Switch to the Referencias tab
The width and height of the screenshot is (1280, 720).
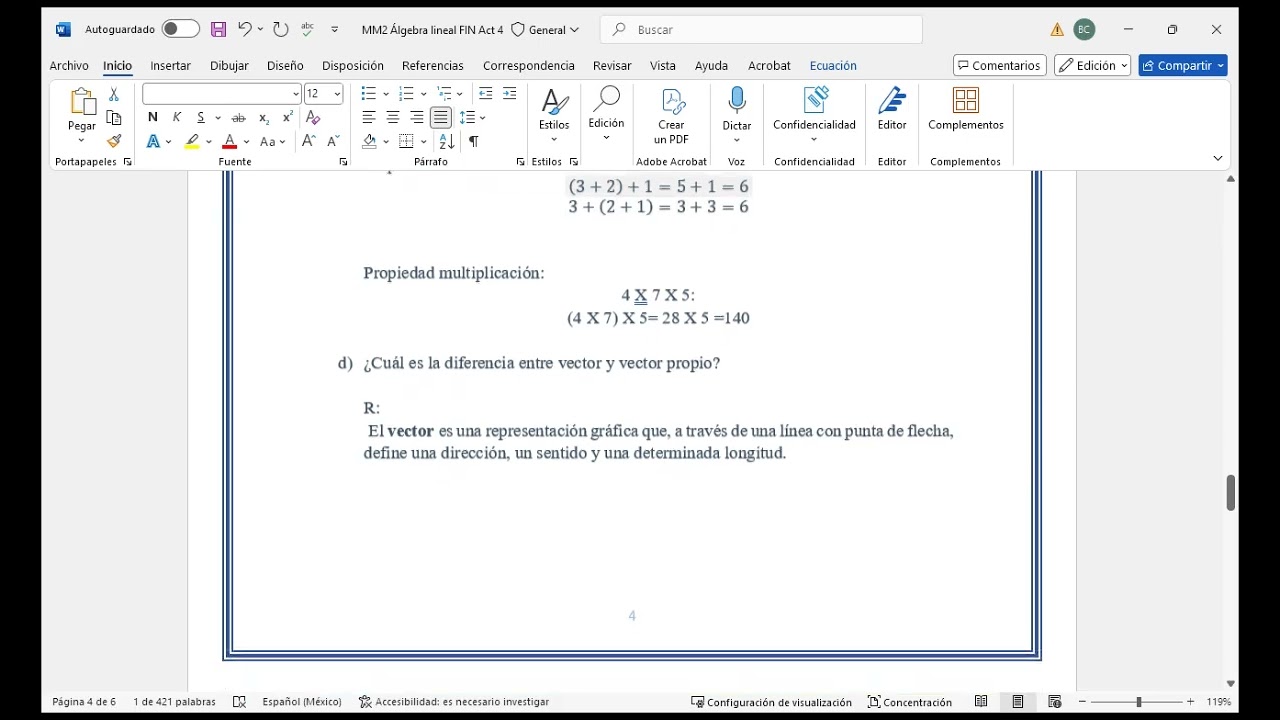pos(433,66)
